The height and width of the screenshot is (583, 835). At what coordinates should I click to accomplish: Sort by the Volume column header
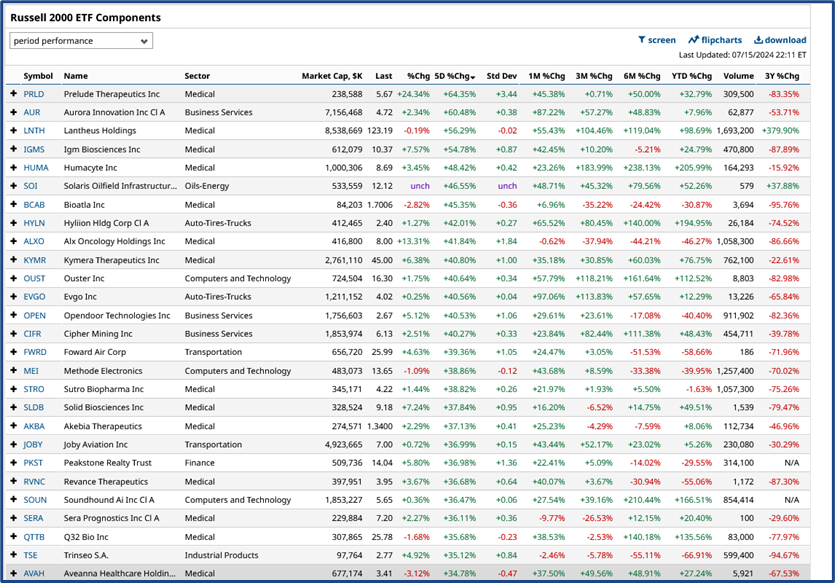point(739,75)
